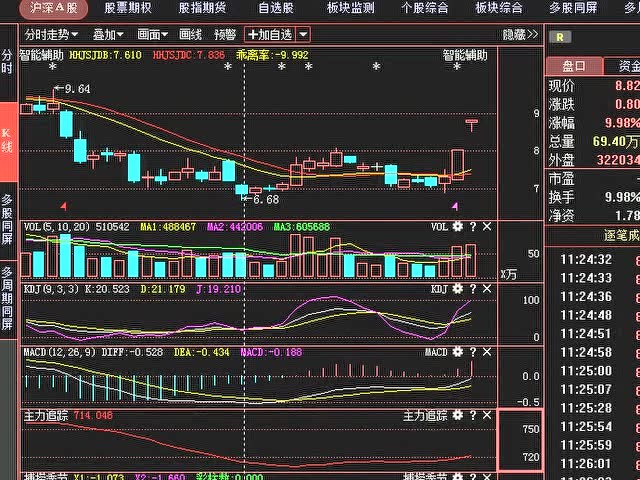This screenshot has width=640, height=480.
Task: Click the 预警 toolbar button
Action: coord(225,35)
